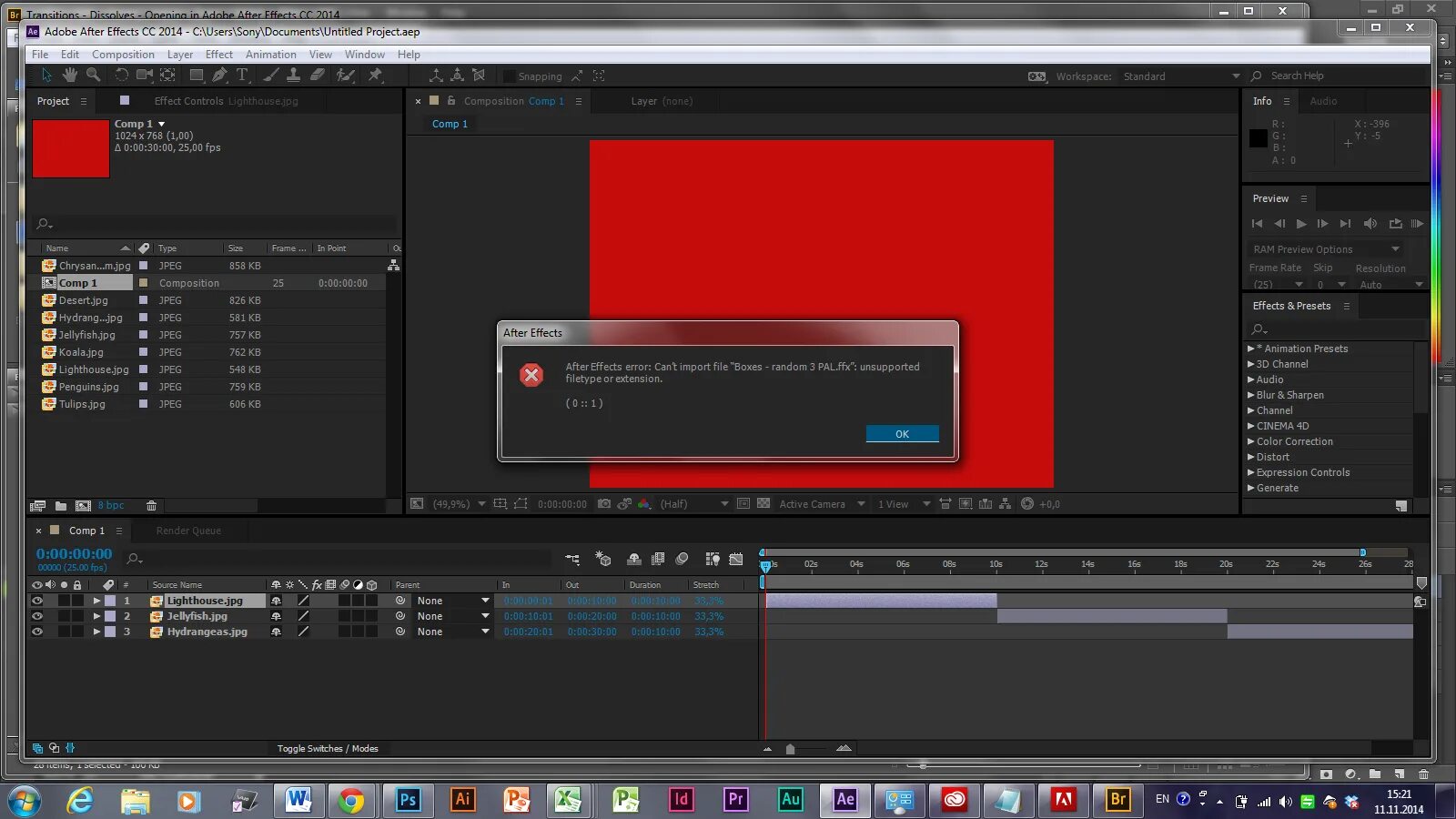Click OK in the After Effects error dialog

coord(902,434)
